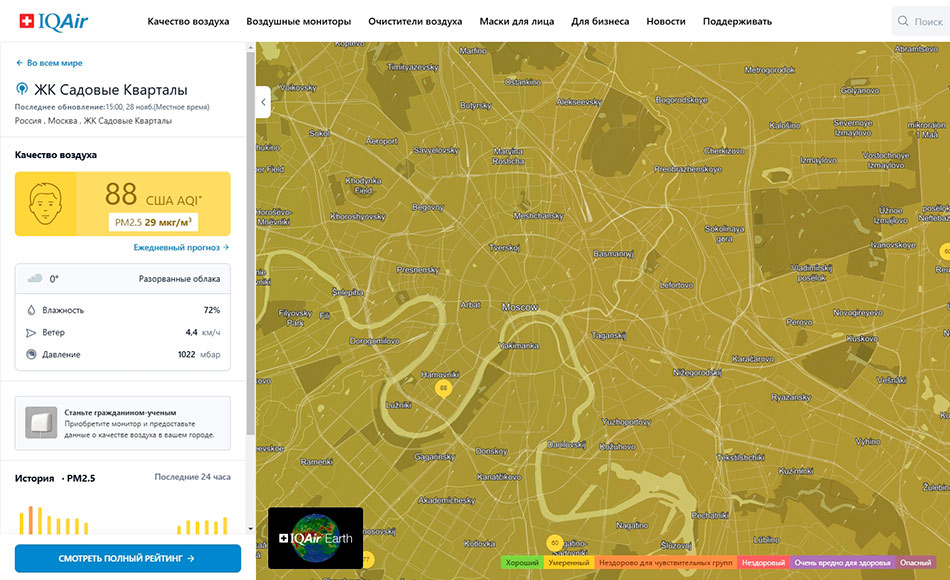950x580 pixels.
Task: Click the 'Lefortovo' map label
Action: tap(676, 285)
